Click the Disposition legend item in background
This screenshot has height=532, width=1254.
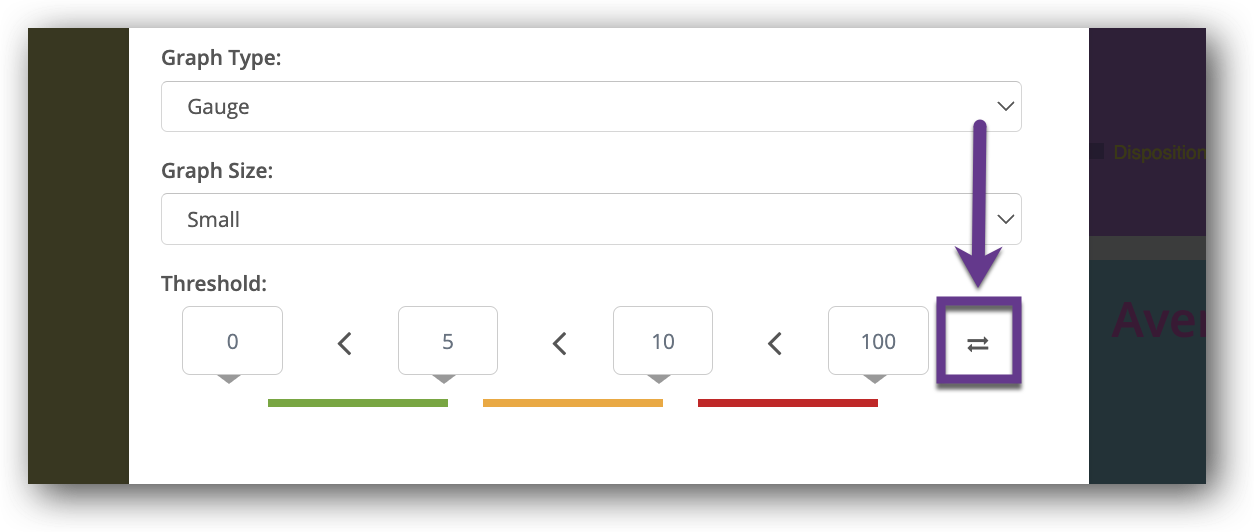[1157, 153]
